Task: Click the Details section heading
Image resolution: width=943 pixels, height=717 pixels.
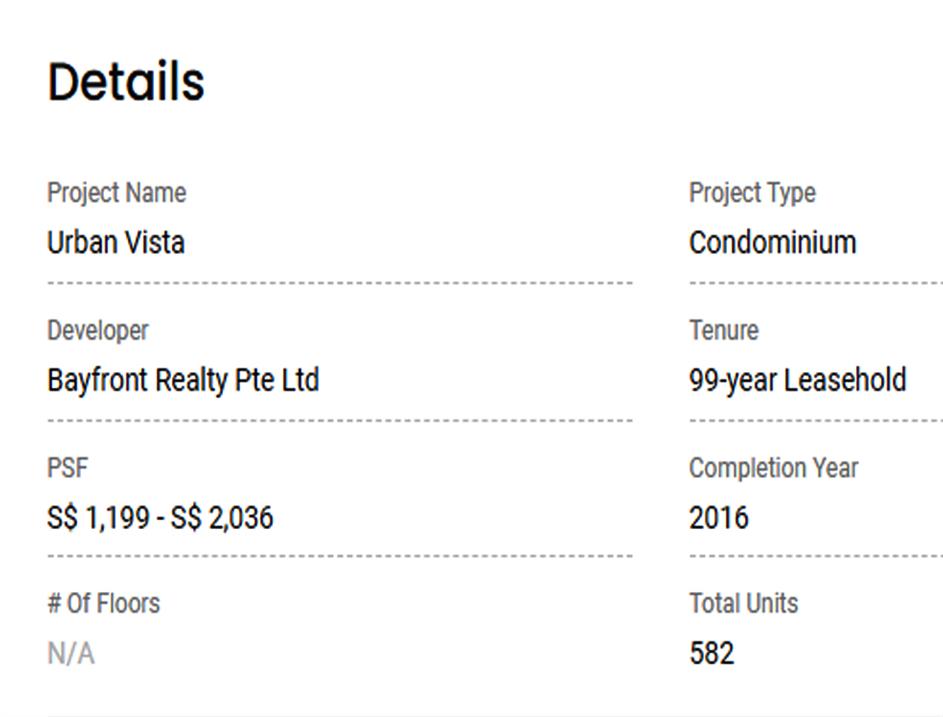Action: 126,82
